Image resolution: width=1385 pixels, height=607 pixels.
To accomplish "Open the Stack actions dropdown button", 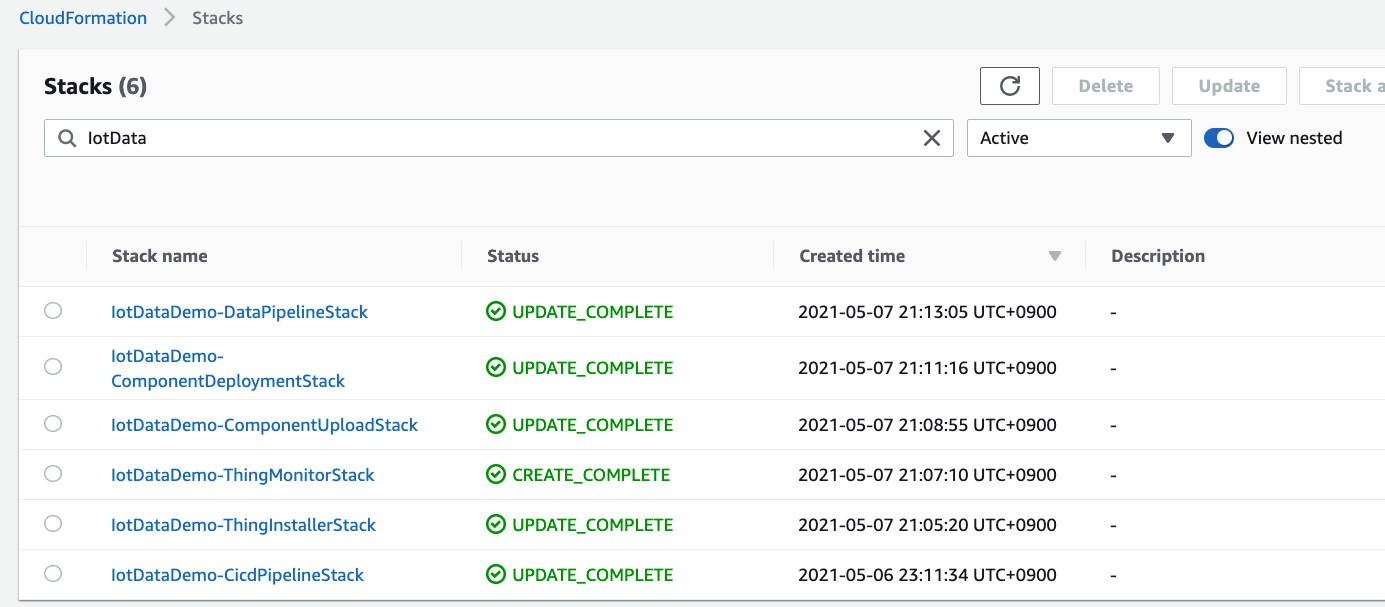I will [x=1342, y=86].
